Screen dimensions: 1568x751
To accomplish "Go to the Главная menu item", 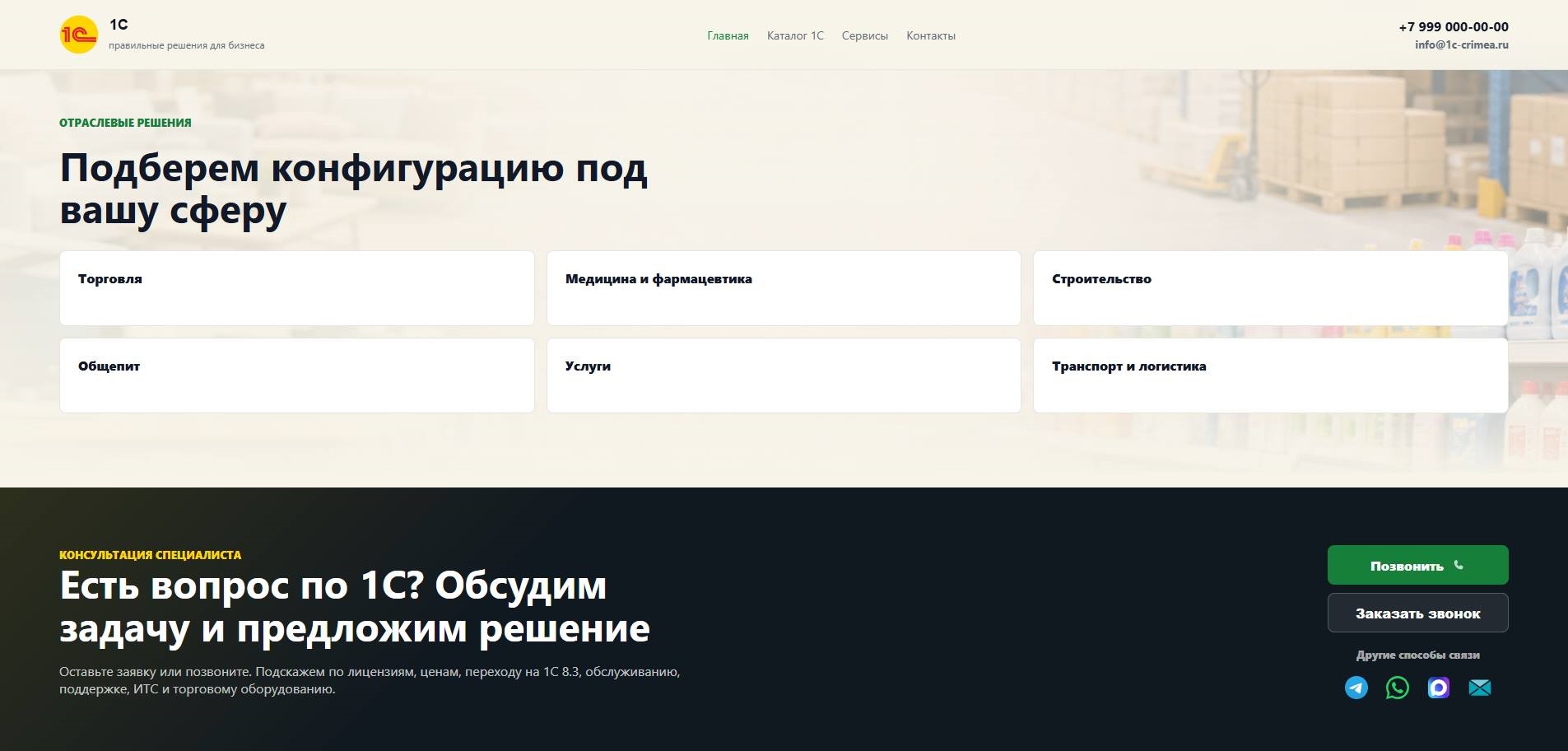I will pyautogui.click(x=728, y=35).
